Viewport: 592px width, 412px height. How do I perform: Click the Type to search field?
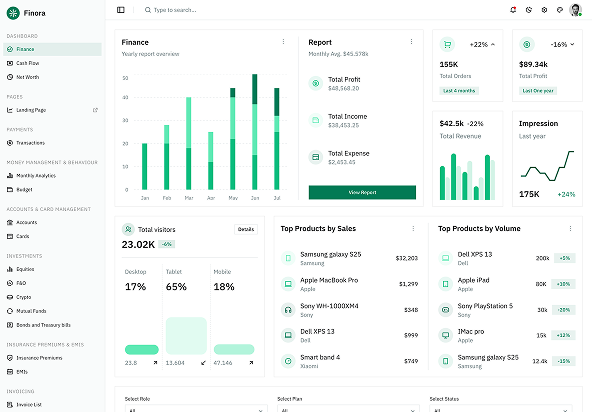click(x=175, y=10)
